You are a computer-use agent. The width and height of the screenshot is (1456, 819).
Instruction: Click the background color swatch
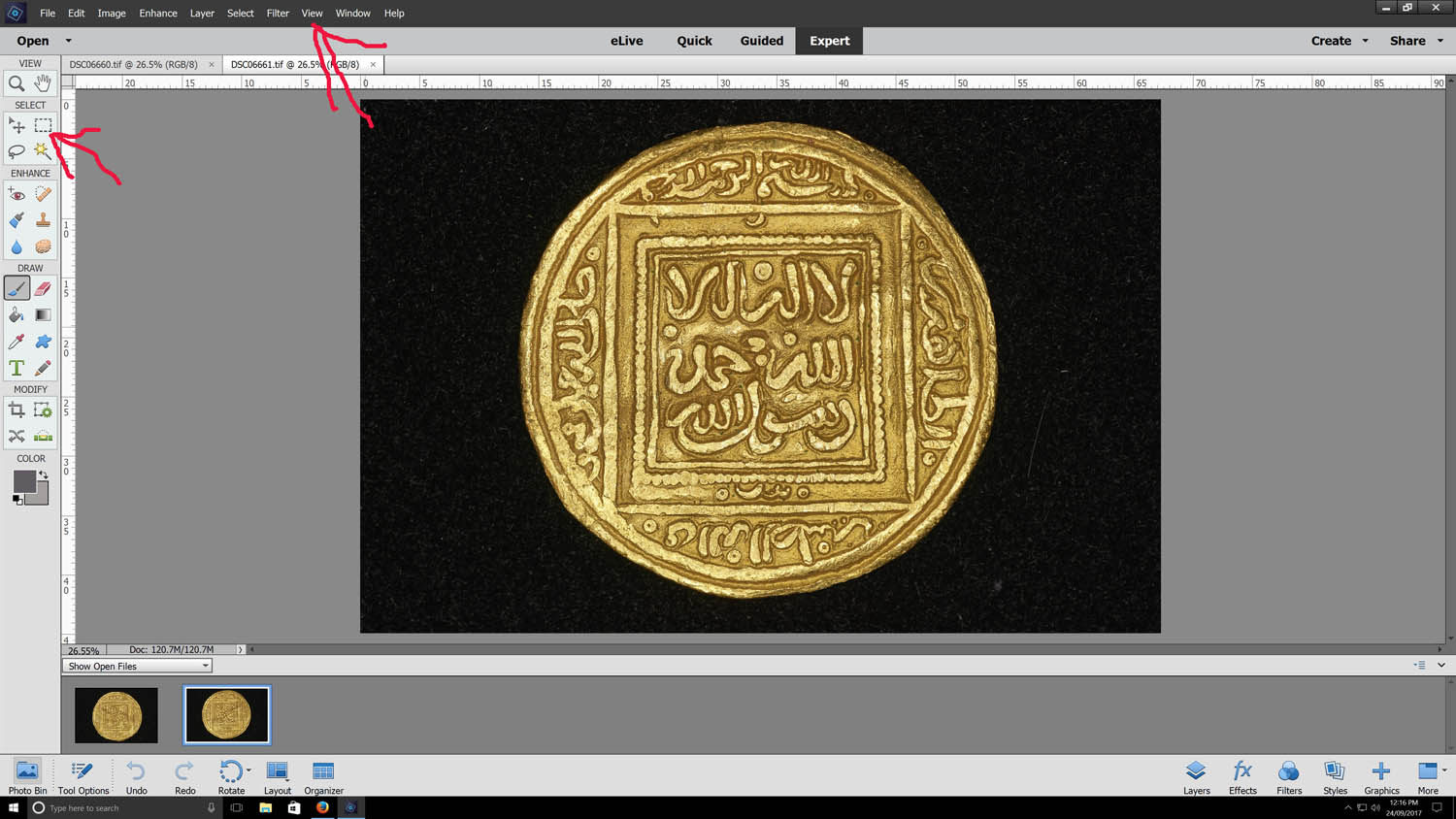point(42,497)
